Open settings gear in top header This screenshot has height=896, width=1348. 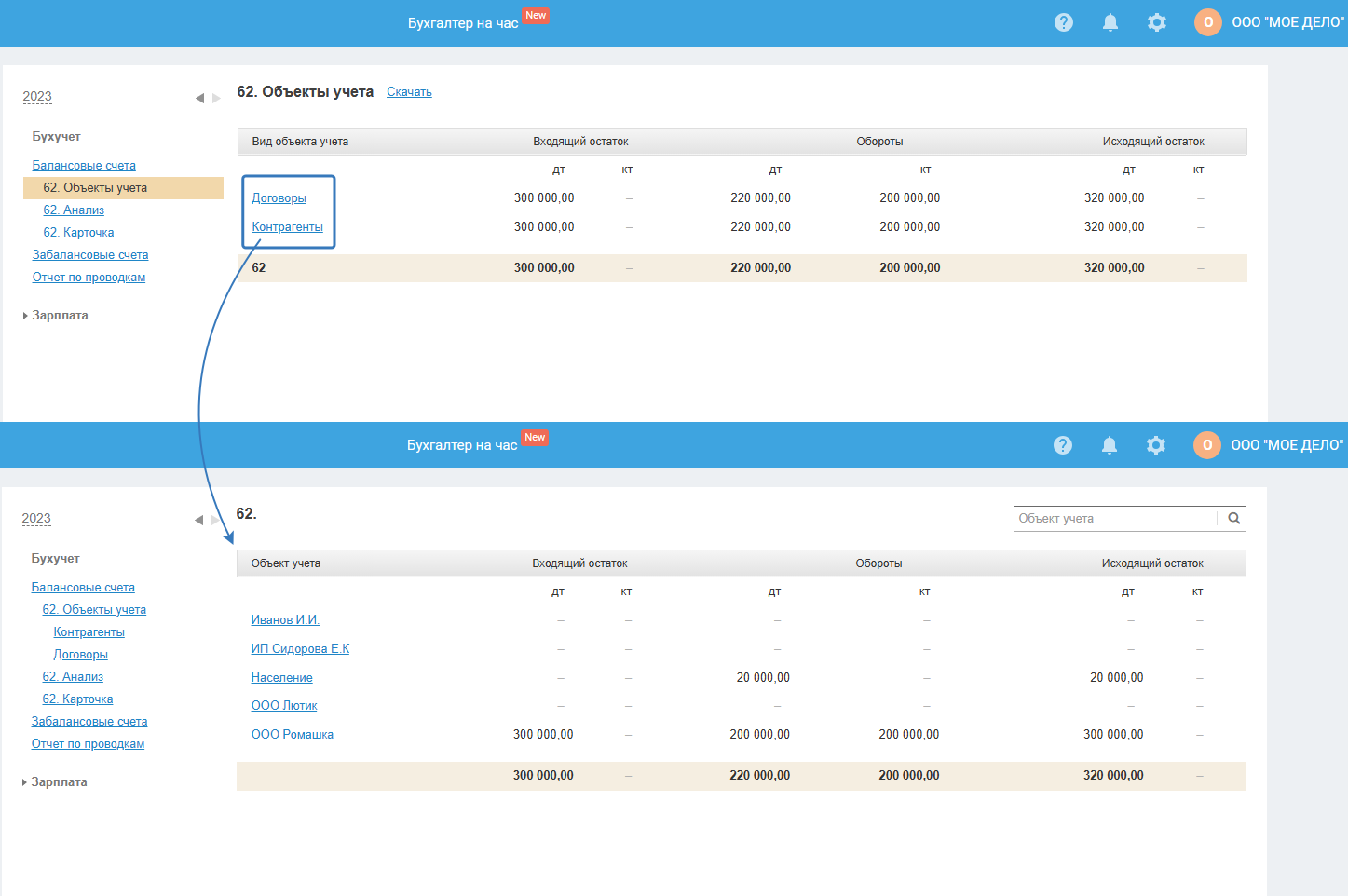[x=1157, y=22]
